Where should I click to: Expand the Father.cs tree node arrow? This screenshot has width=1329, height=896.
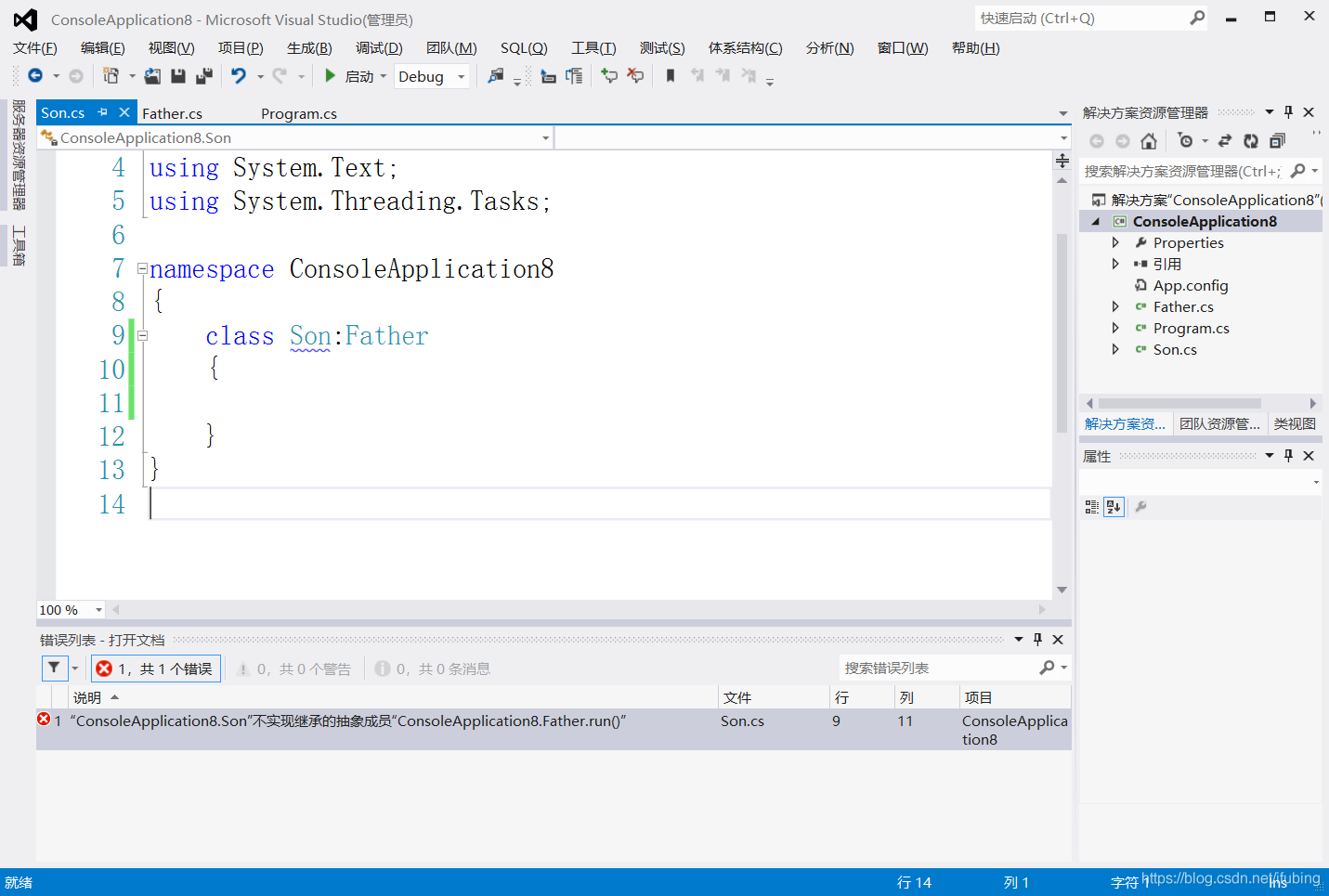click(1115, 306)
